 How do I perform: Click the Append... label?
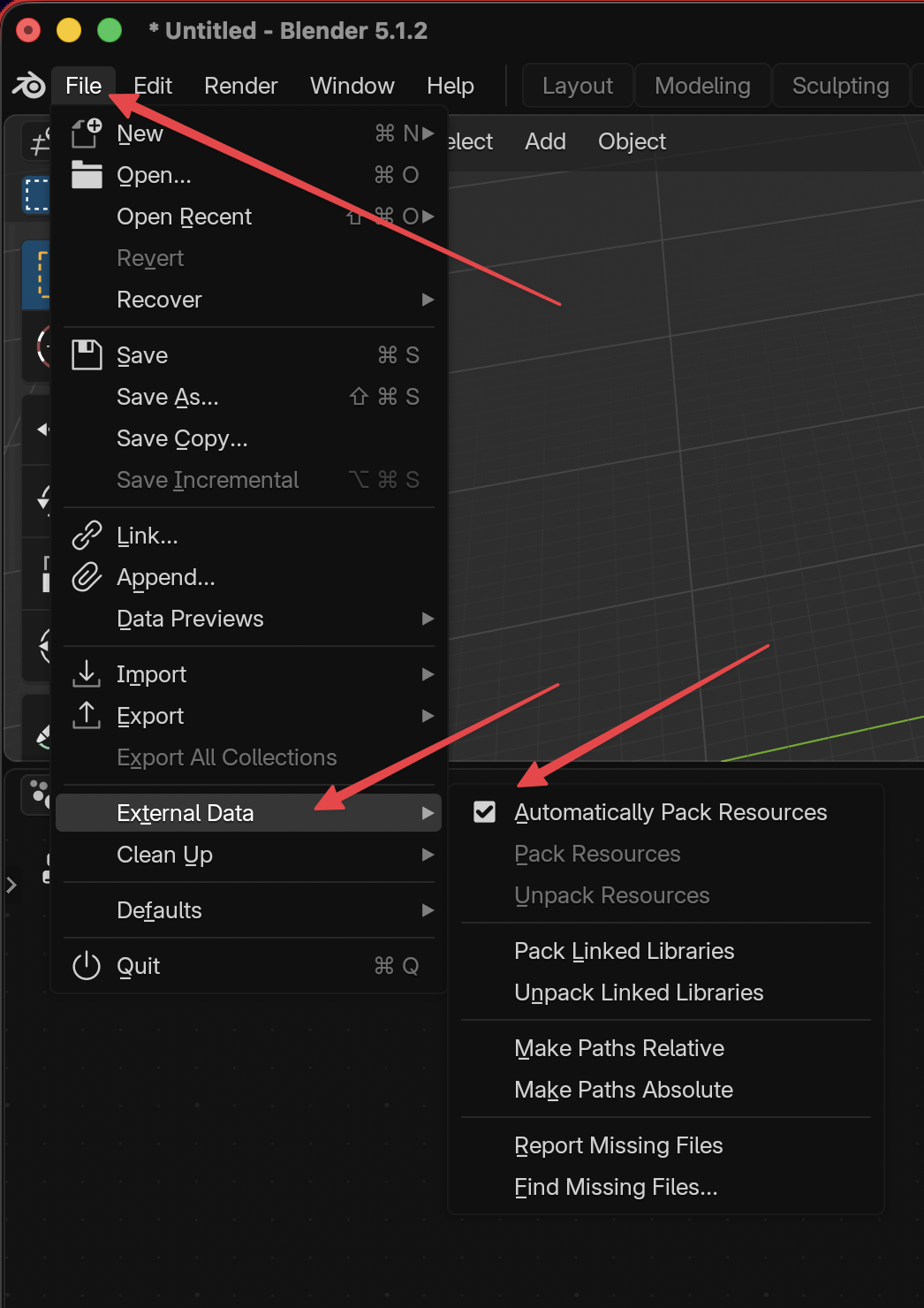click(166, 578)
